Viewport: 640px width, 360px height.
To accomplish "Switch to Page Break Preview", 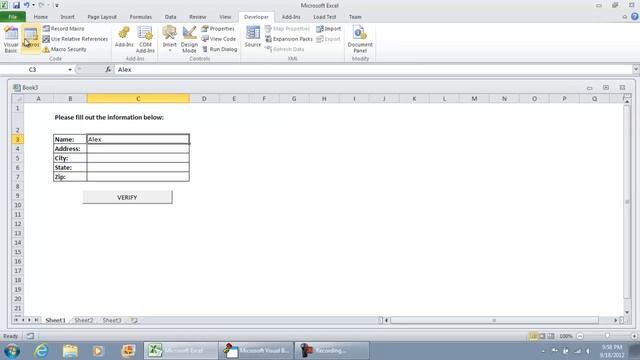I will click(551, 336).
